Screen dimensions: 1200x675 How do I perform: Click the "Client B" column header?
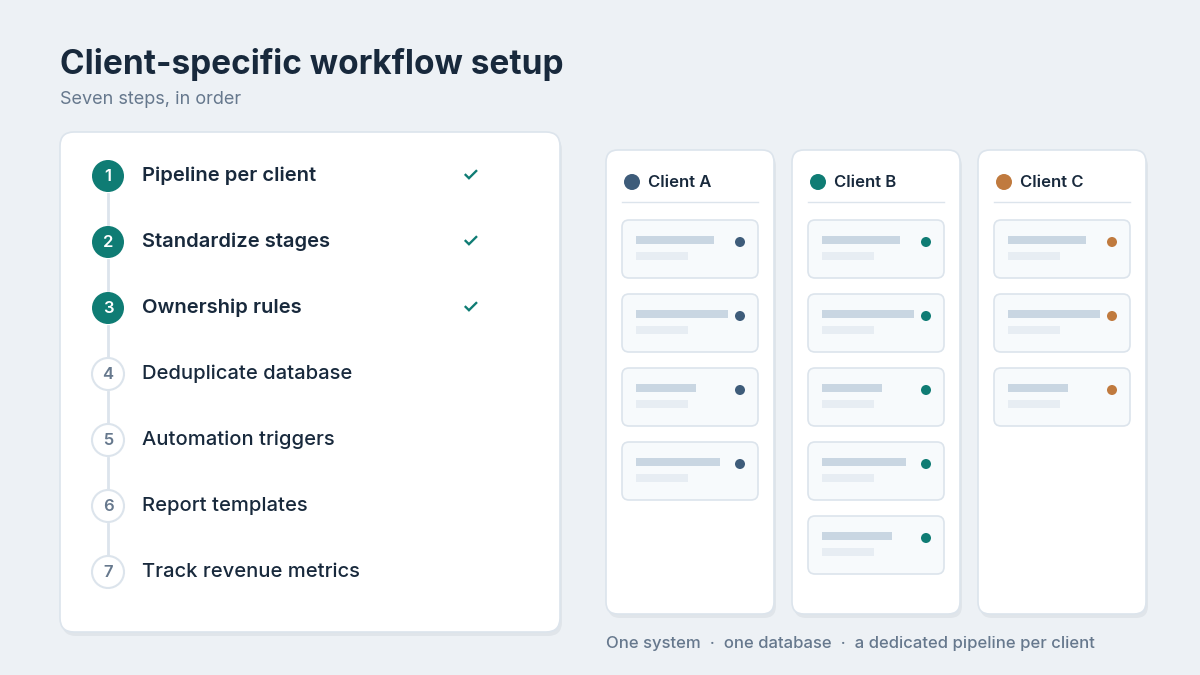pos(865,182)
